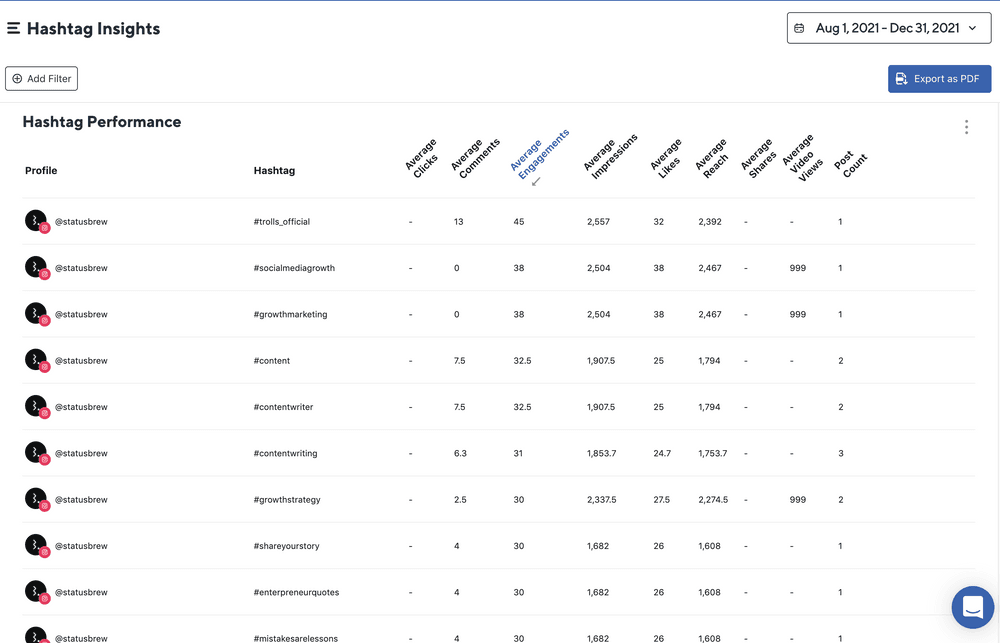
Task: Sort by Average Reach column header
Action: coord(710,157)
